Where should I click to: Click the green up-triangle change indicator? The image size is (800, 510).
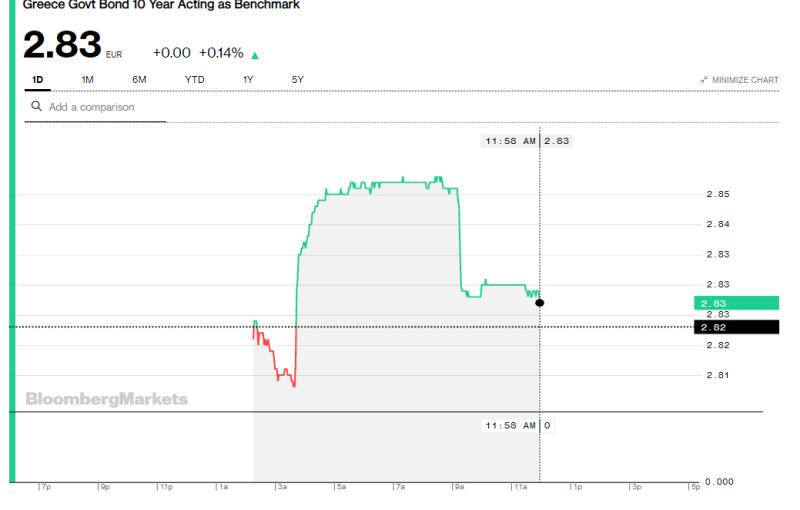point(255,55)
